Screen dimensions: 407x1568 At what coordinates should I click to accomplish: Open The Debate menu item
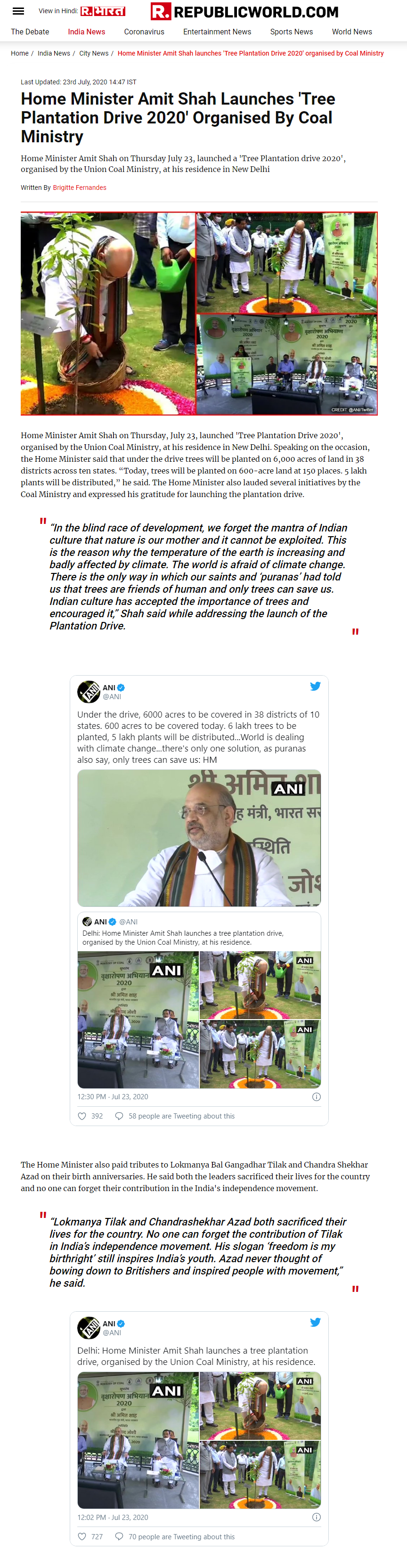pyautogui.click(x=30, y=32)
